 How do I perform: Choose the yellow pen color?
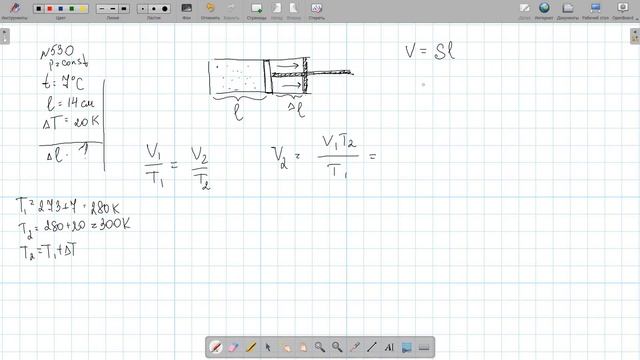[x=83, y=9]
